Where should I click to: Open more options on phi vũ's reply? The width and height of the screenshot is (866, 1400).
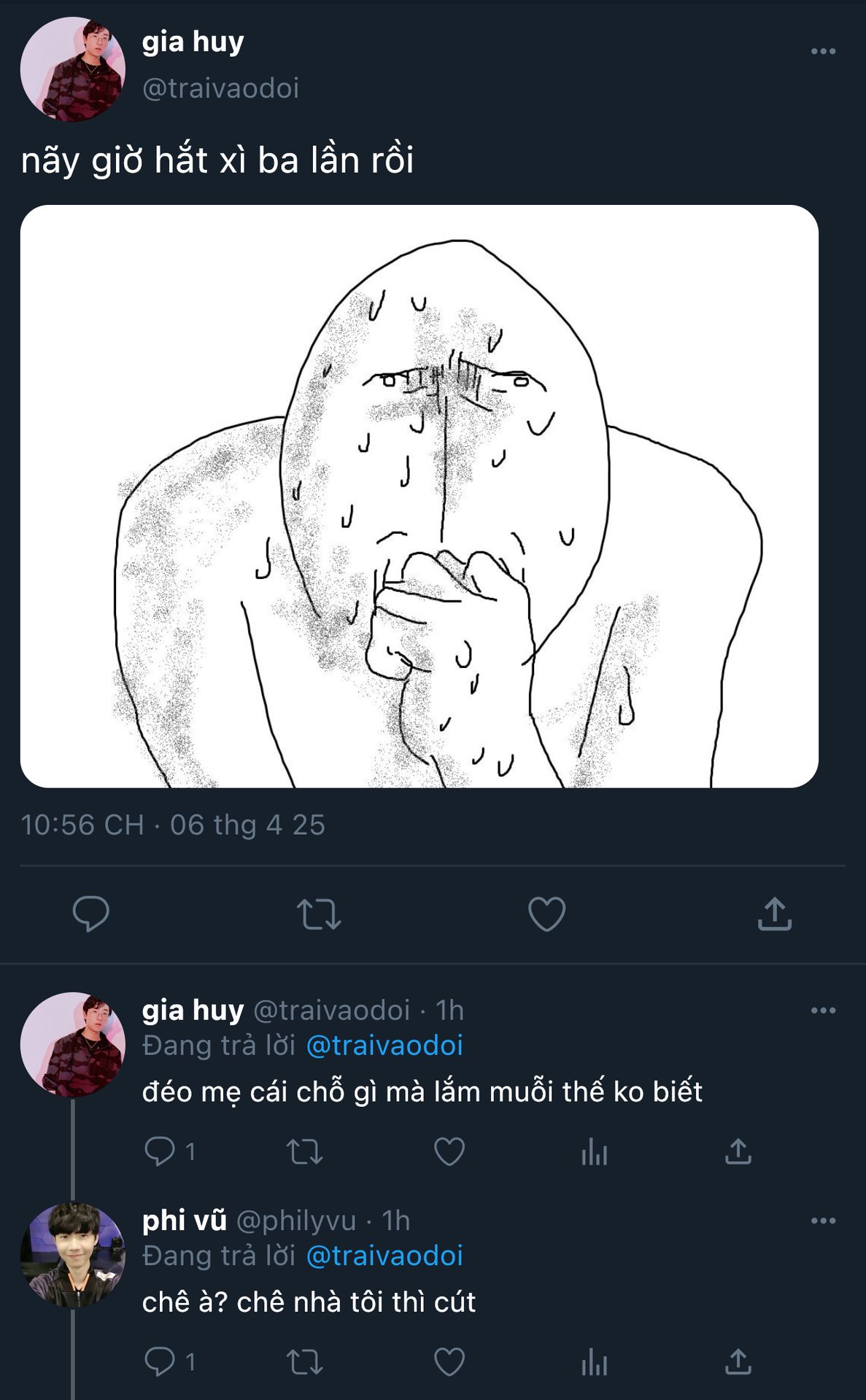[823, 1221]
